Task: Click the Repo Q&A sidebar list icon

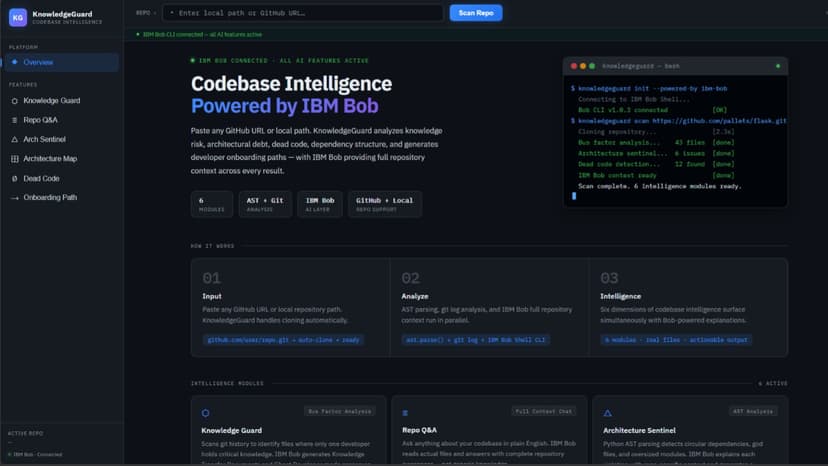Action: tap(15, 120)
